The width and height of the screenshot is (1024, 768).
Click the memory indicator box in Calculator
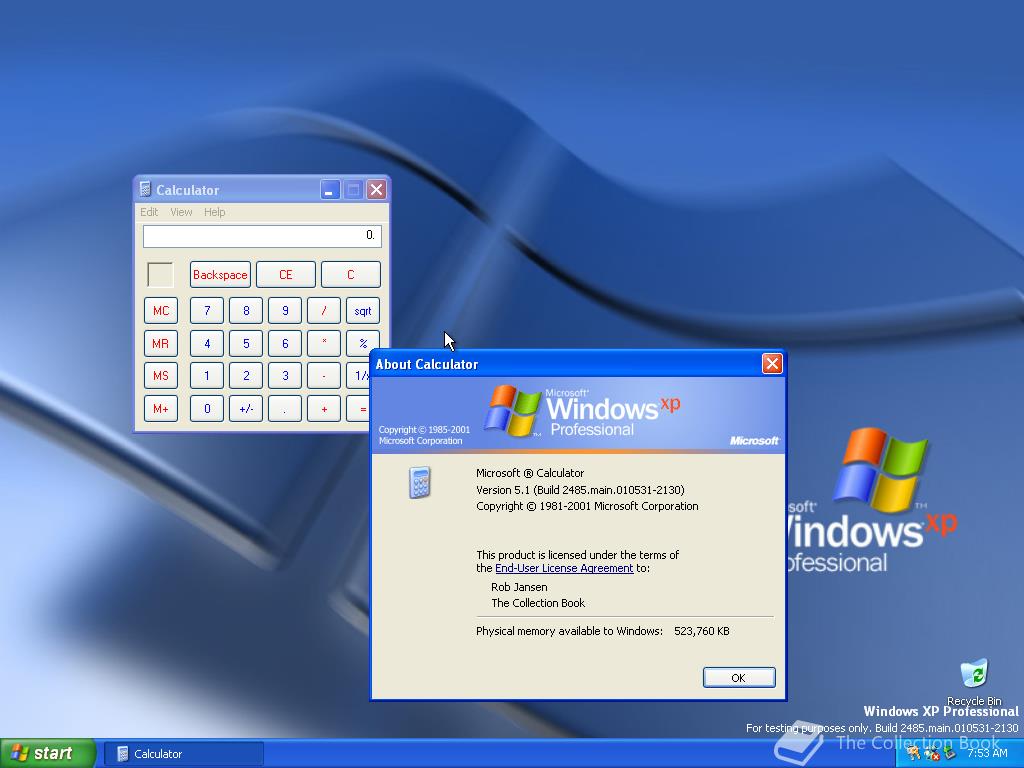[x=161, y=275]
